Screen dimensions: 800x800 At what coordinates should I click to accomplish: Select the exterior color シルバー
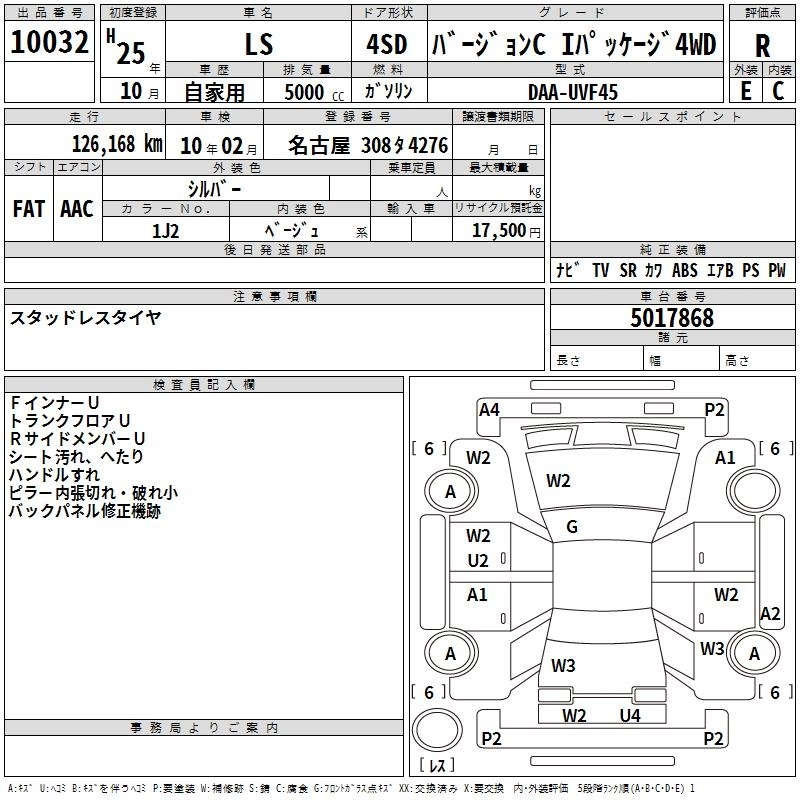(214, 189)
